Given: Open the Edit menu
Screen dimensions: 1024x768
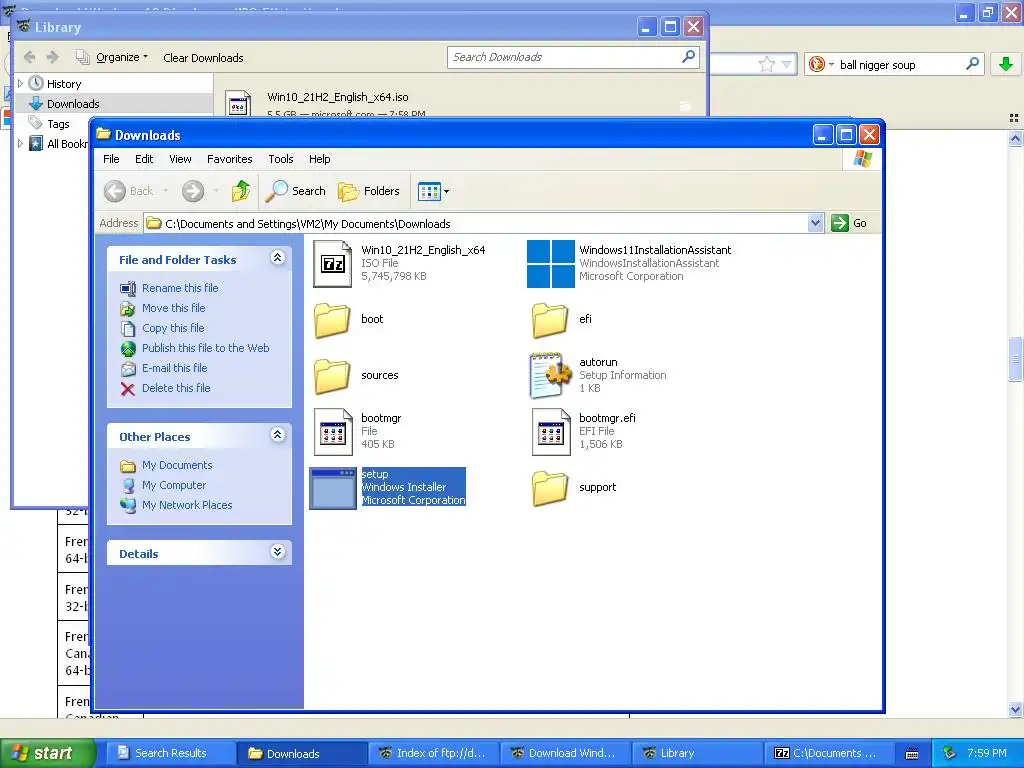Looking at the screenshot, I should (x=144, y=159).
